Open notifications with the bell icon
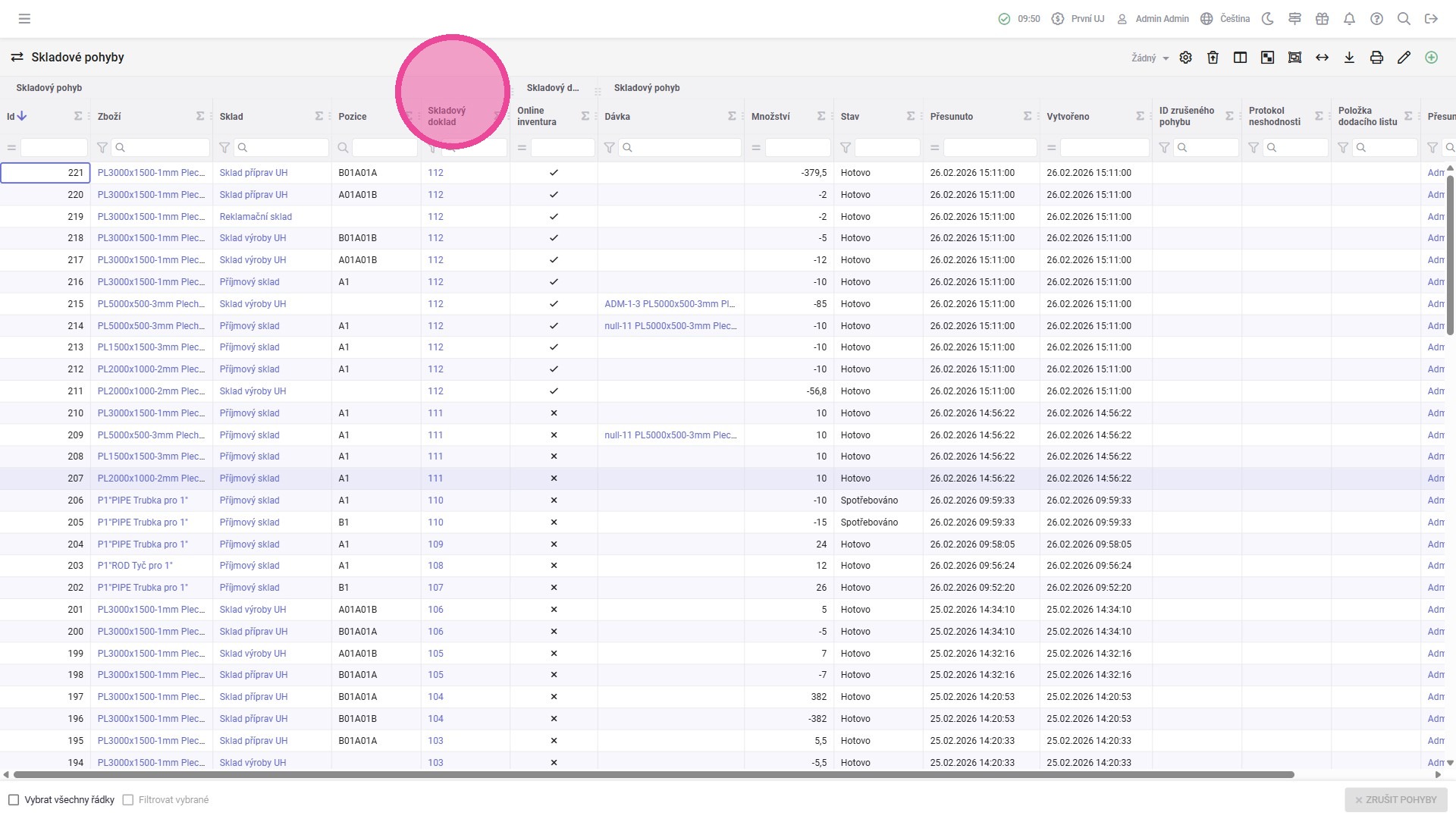Viewport: 1456px width, 819px height. click(x=1349, y=19)
